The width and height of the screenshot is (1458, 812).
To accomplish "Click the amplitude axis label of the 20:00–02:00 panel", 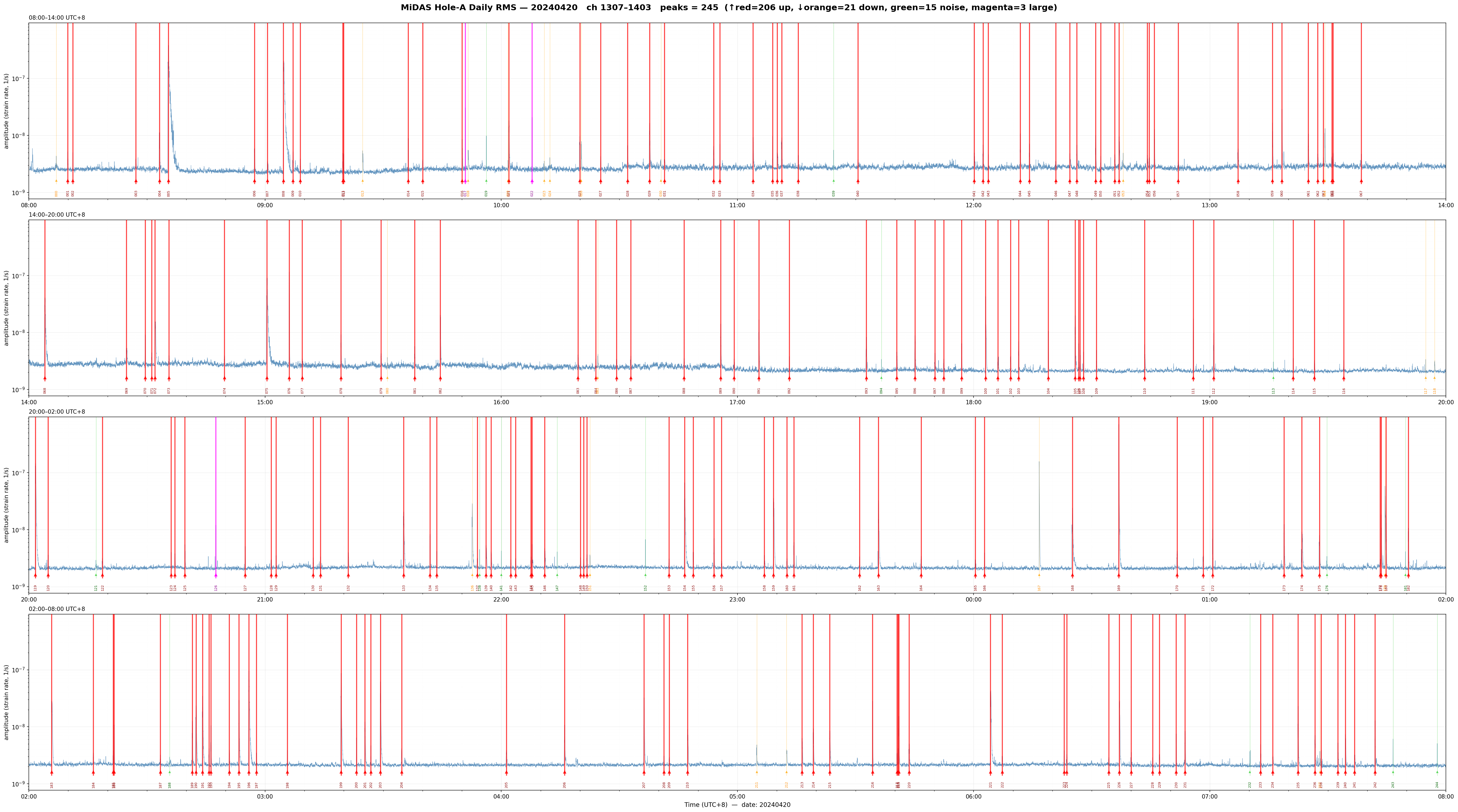I will point(7,505).
